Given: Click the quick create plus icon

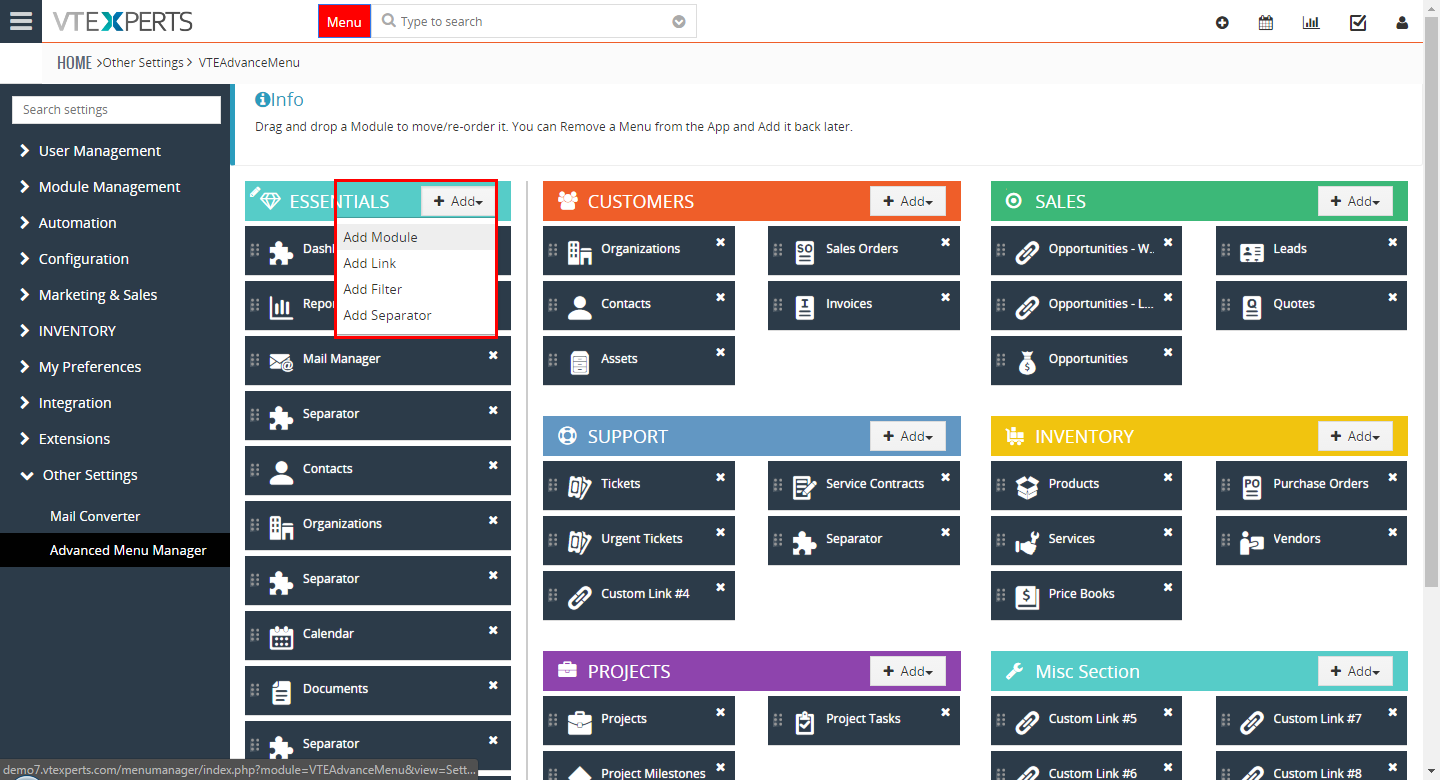Looking at the screenshot, I should (1222, 23).
